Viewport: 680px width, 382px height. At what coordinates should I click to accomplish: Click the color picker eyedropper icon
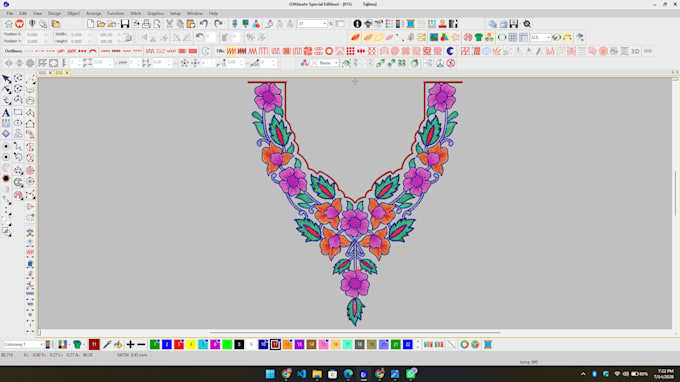pos(107,344)
